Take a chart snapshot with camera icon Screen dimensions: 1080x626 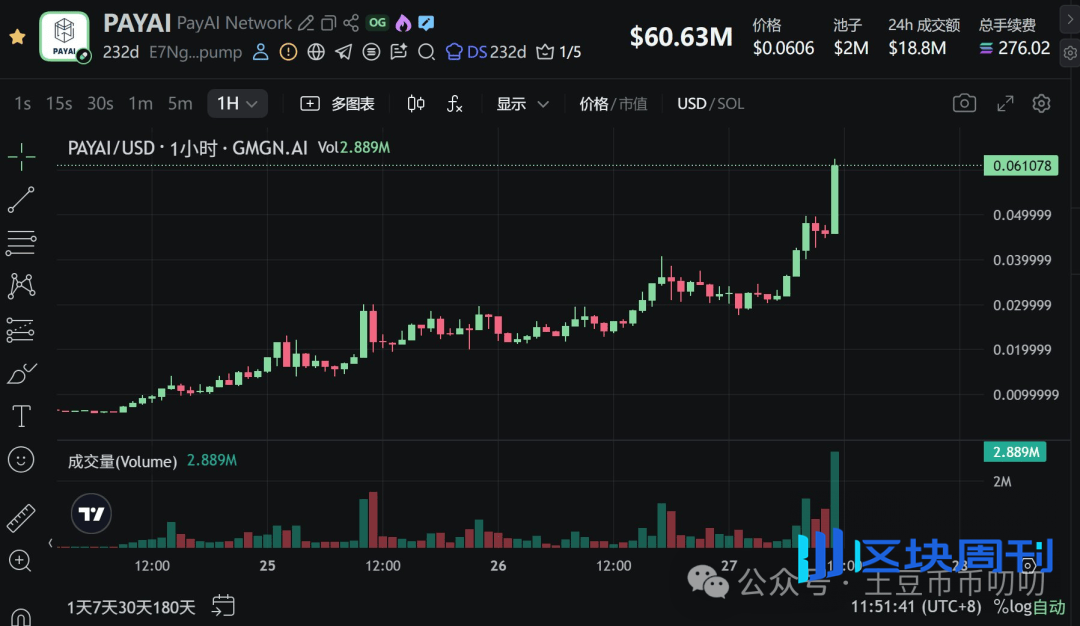click(x=964, y=103)
